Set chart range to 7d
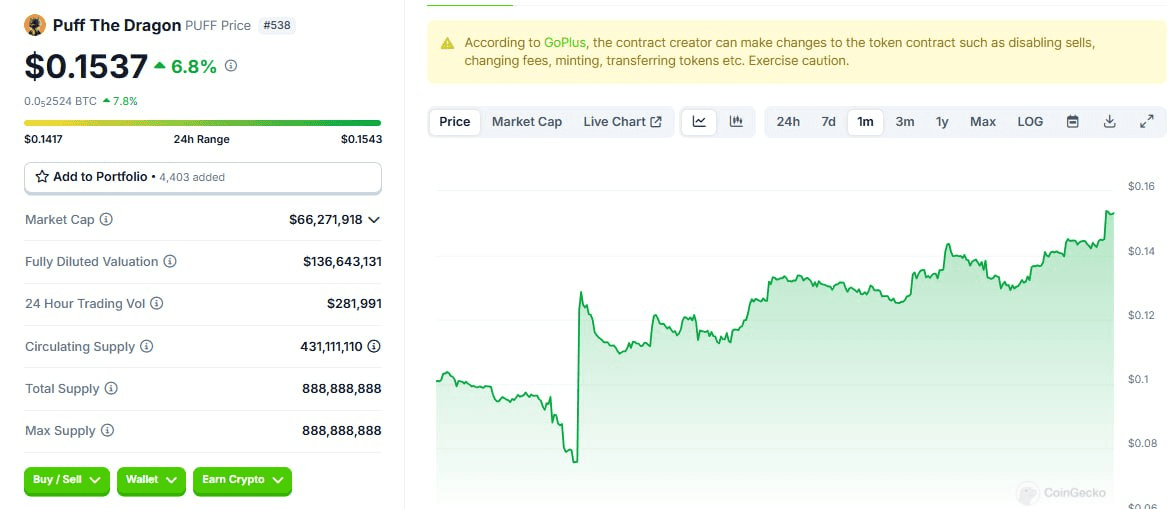1168x509 pixels. (x=828, y=121)
